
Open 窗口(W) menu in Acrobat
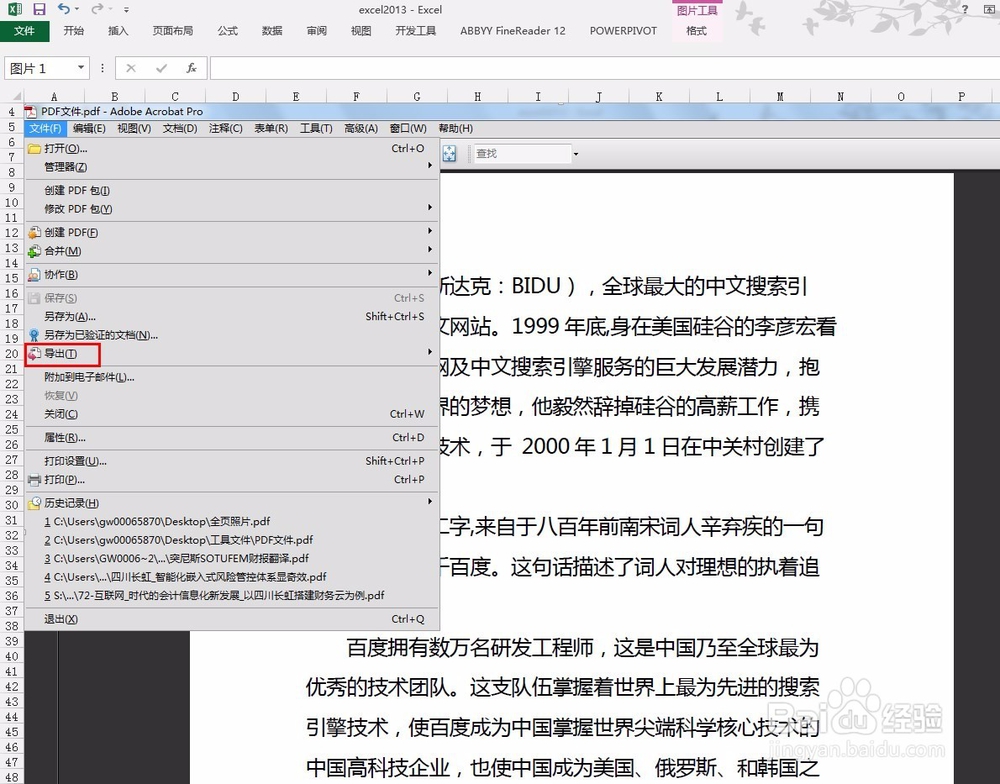click(x=408, y=128)
